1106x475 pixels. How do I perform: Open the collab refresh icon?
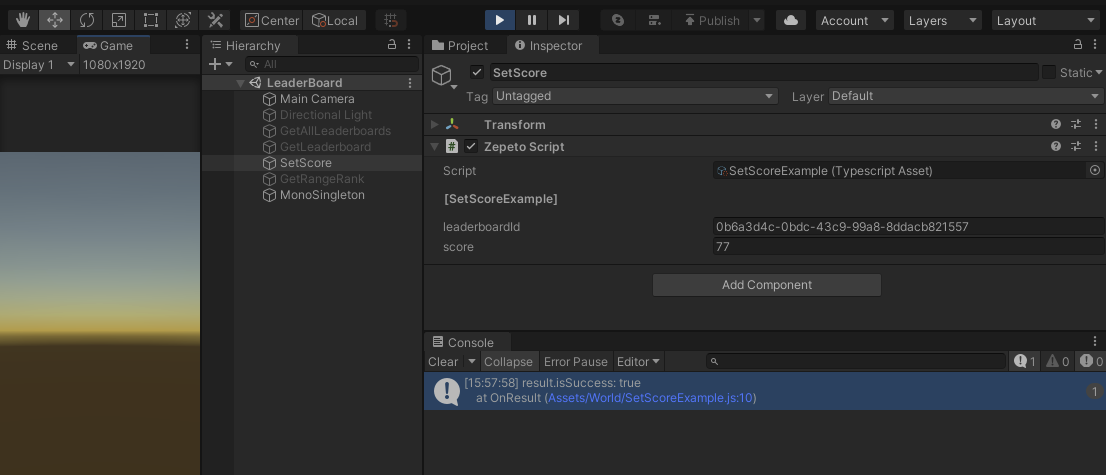click(x=618, y=20)
